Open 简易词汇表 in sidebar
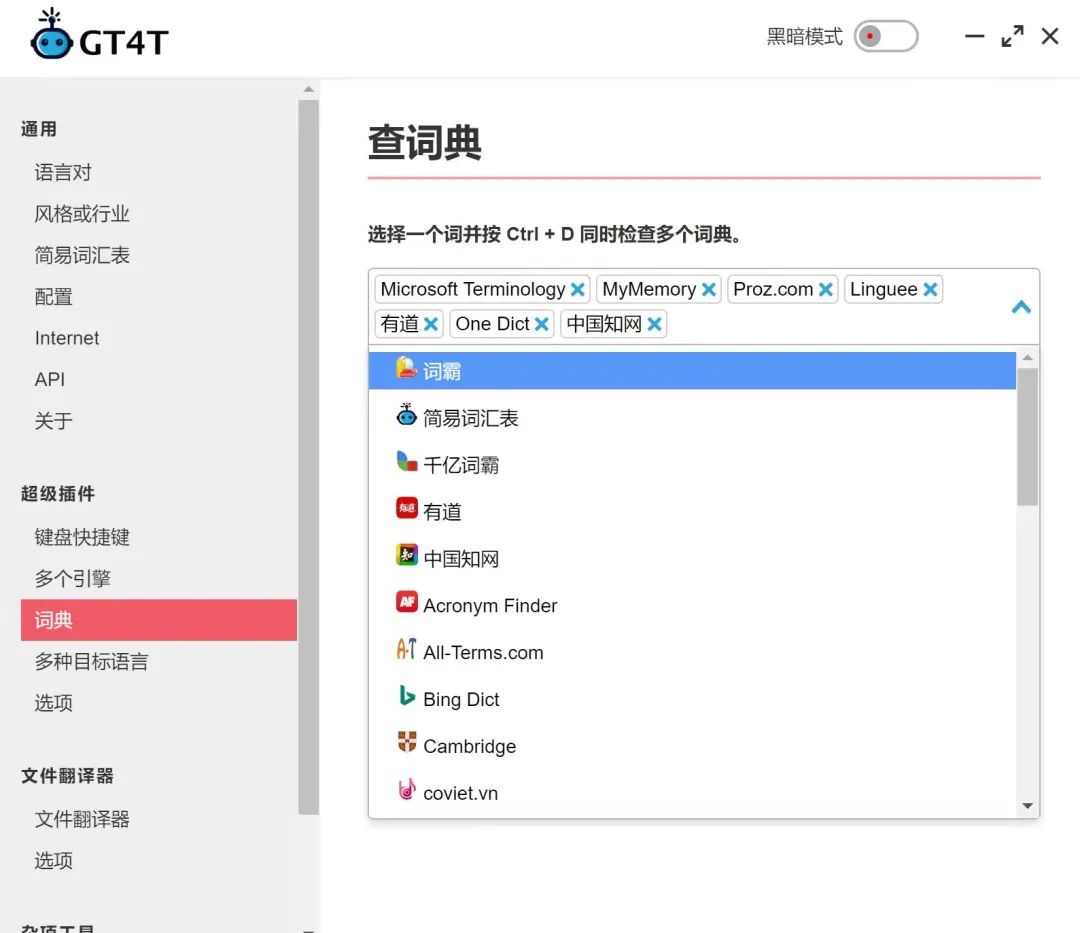1080x933 pixels. click(x=82, y=255)
